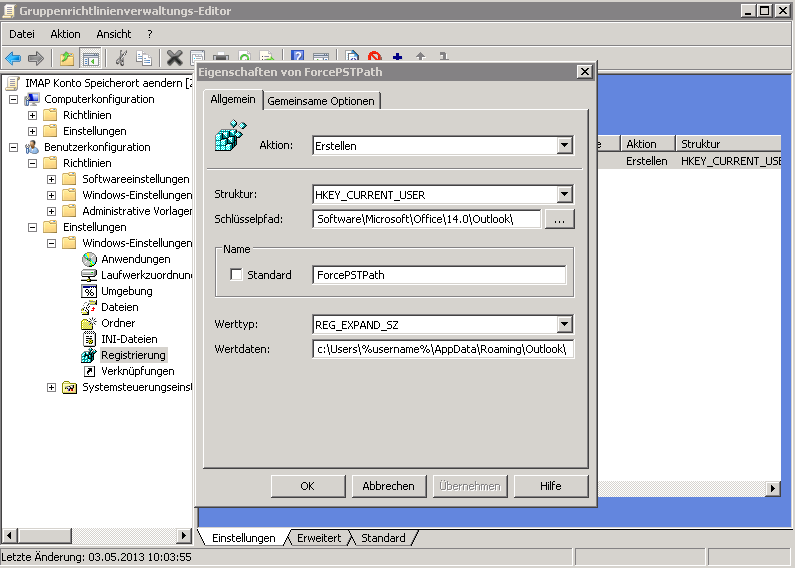Select the INI-Dateien document icon

(x=89, y=339)
